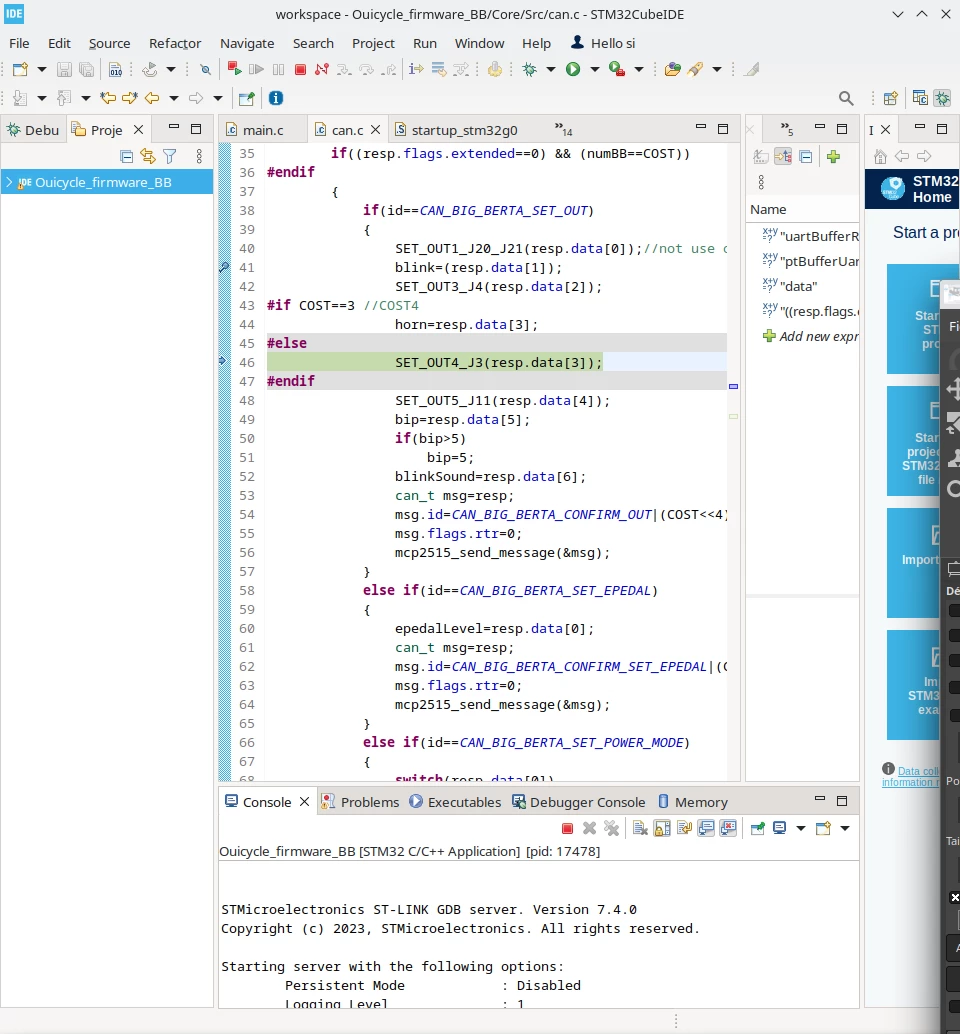Open the Run launch dropdown arrow

[x=594, y=69]
